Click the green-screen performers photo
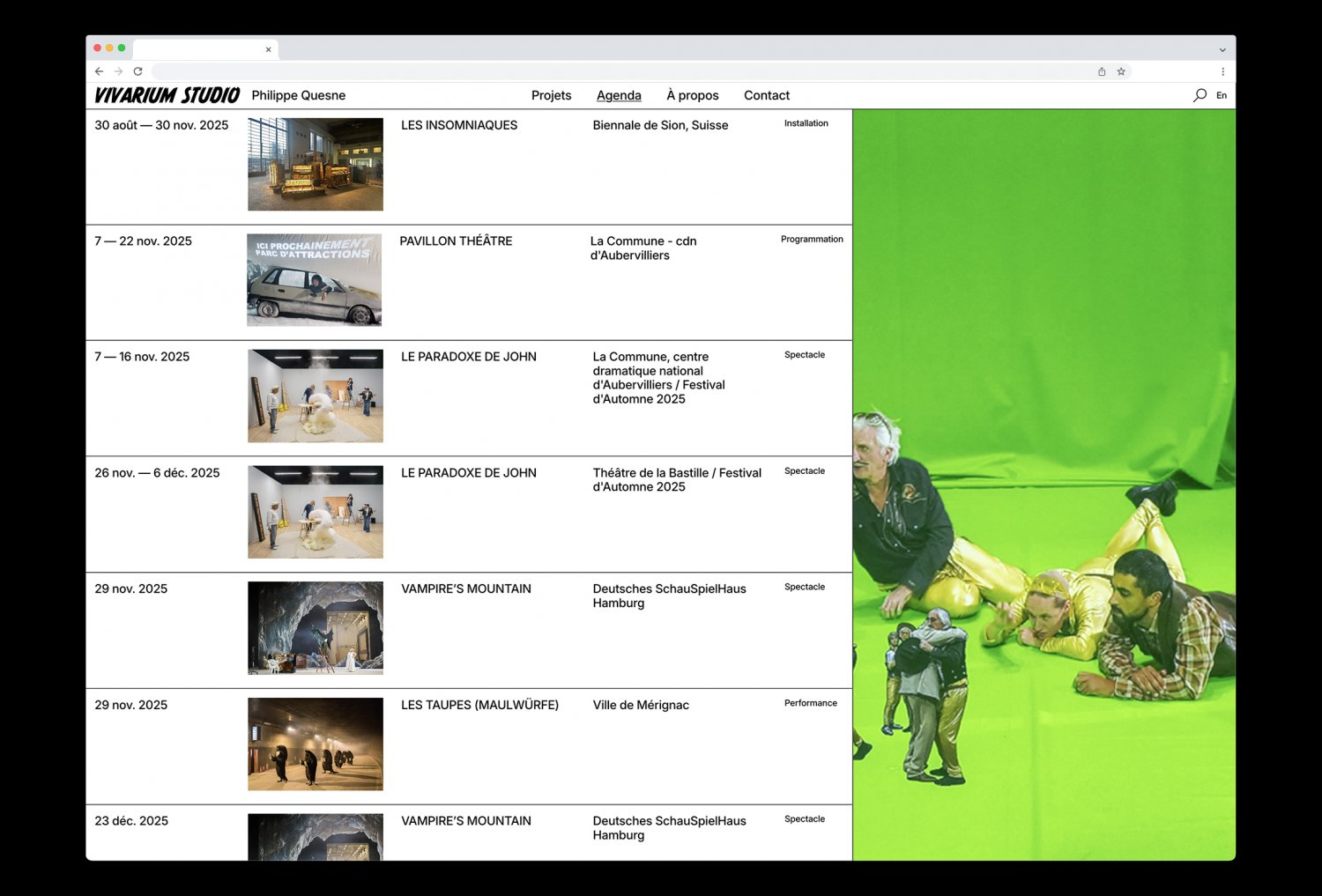This screenshot has width=1322, height=896. [x=1044, y=485]
